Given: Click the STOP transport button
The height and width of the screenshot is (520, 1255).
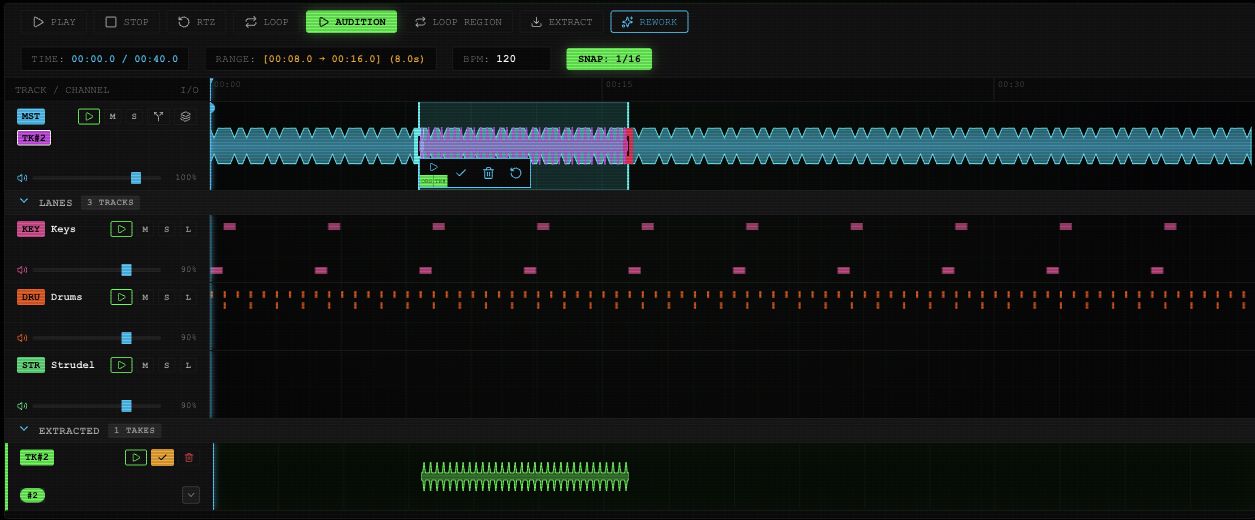Looking at the screenshot, I should click(x=127, y=22).
